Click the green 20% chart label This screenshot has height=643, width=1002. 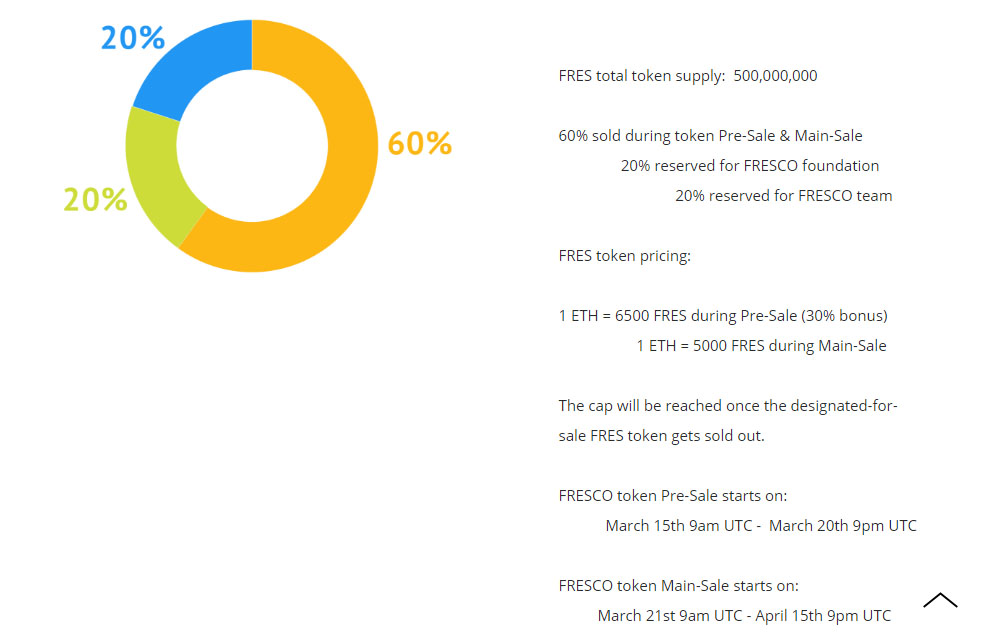point(95,199)
